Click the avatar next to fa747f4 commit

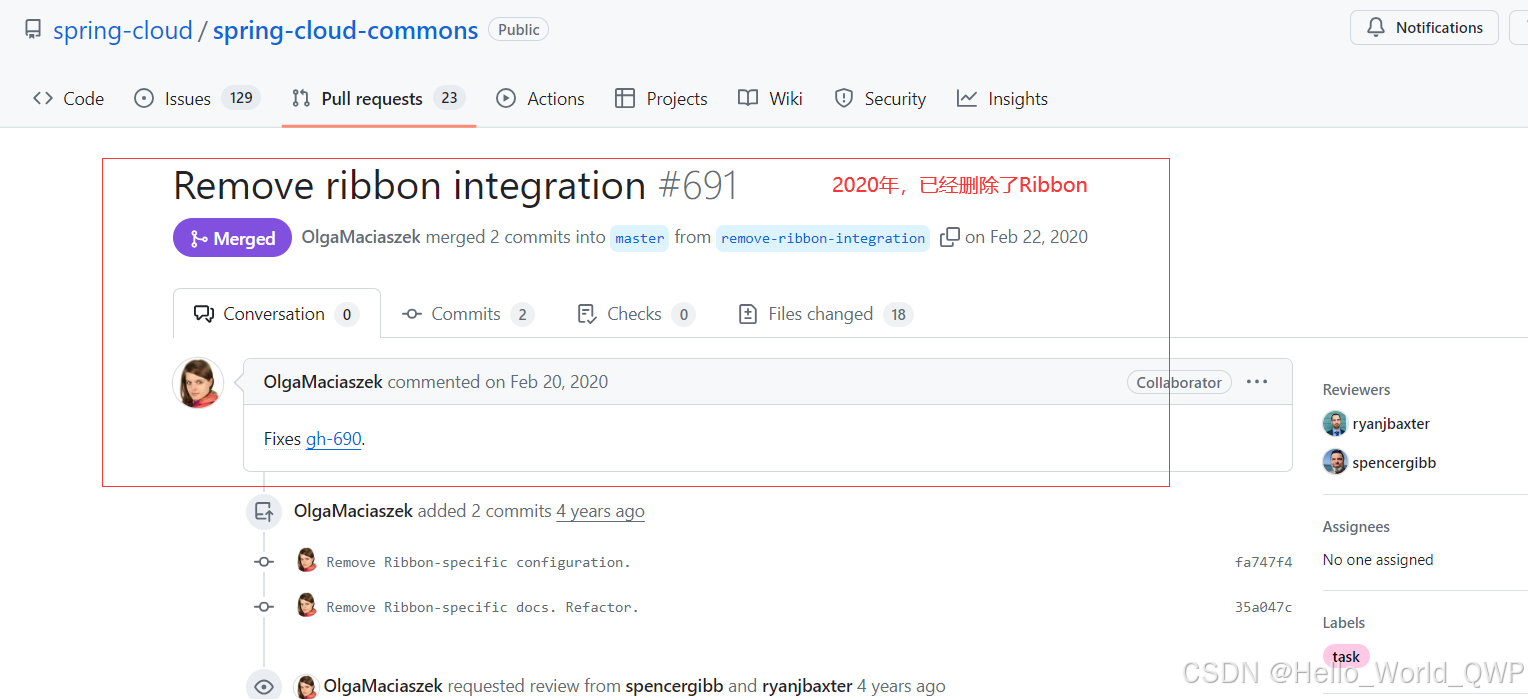coord(307,560)
